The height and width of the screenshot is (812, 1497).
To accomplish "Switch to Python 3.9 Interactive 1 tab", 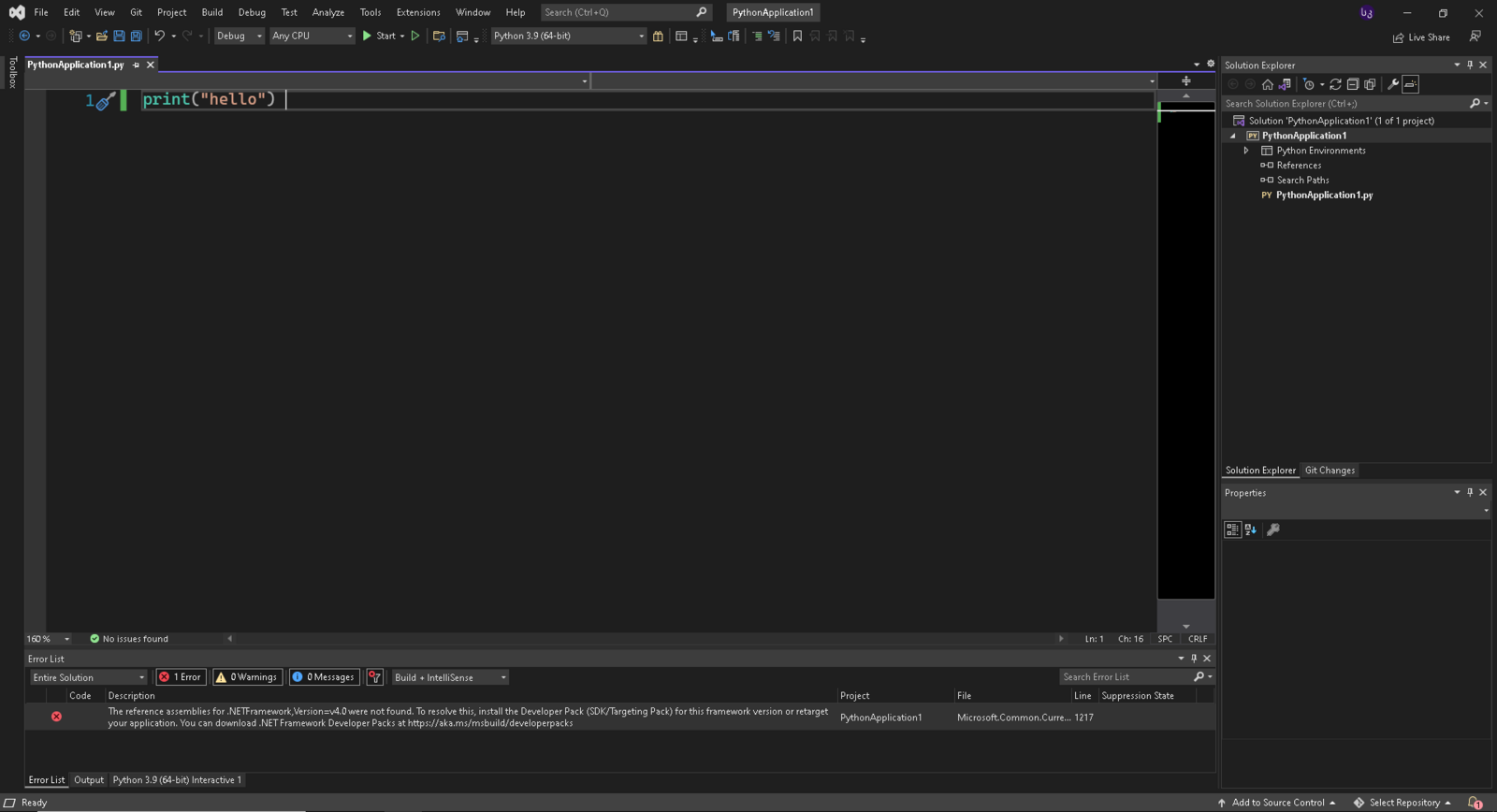I will (177, 780).
